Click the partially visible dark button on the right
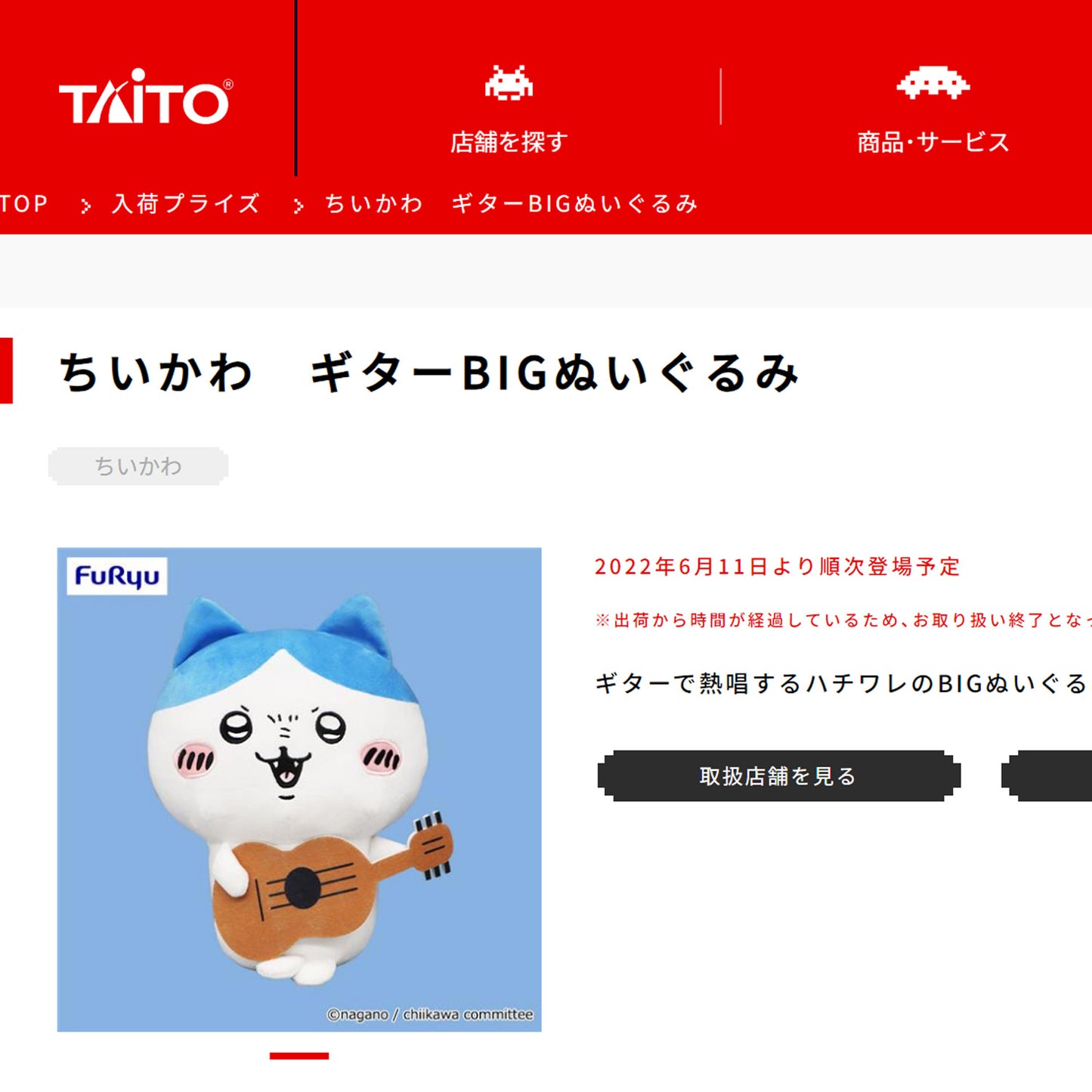The image size is (1092, 1092). (1047, 776)
